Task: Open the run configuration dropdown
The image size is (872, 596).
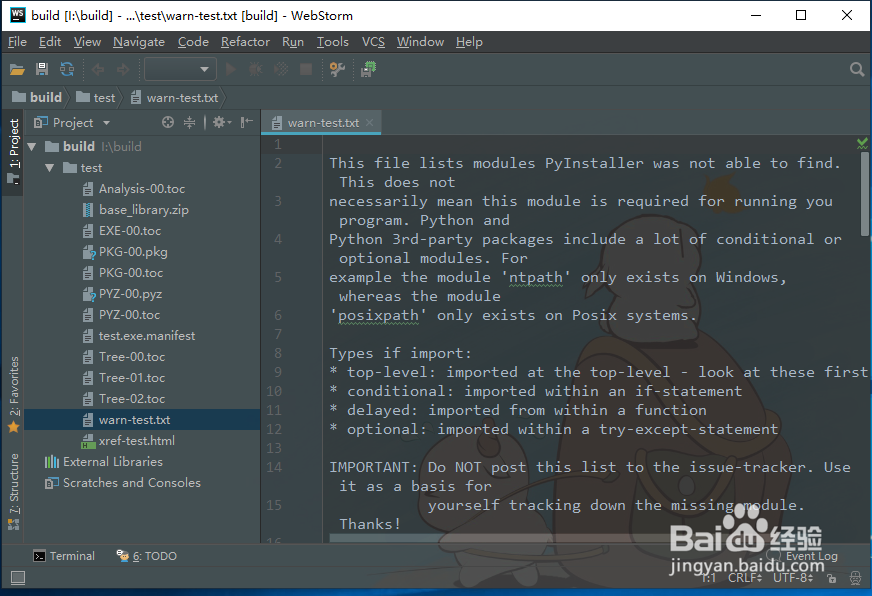Action: coord(180,69)
